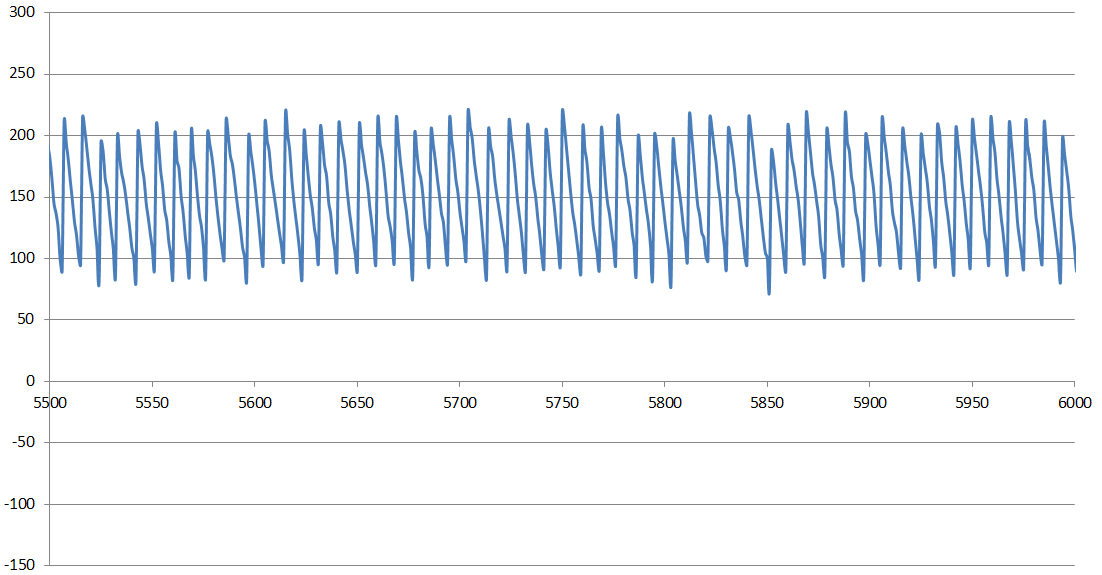Click the y-axis label -150

click(19, 564)
